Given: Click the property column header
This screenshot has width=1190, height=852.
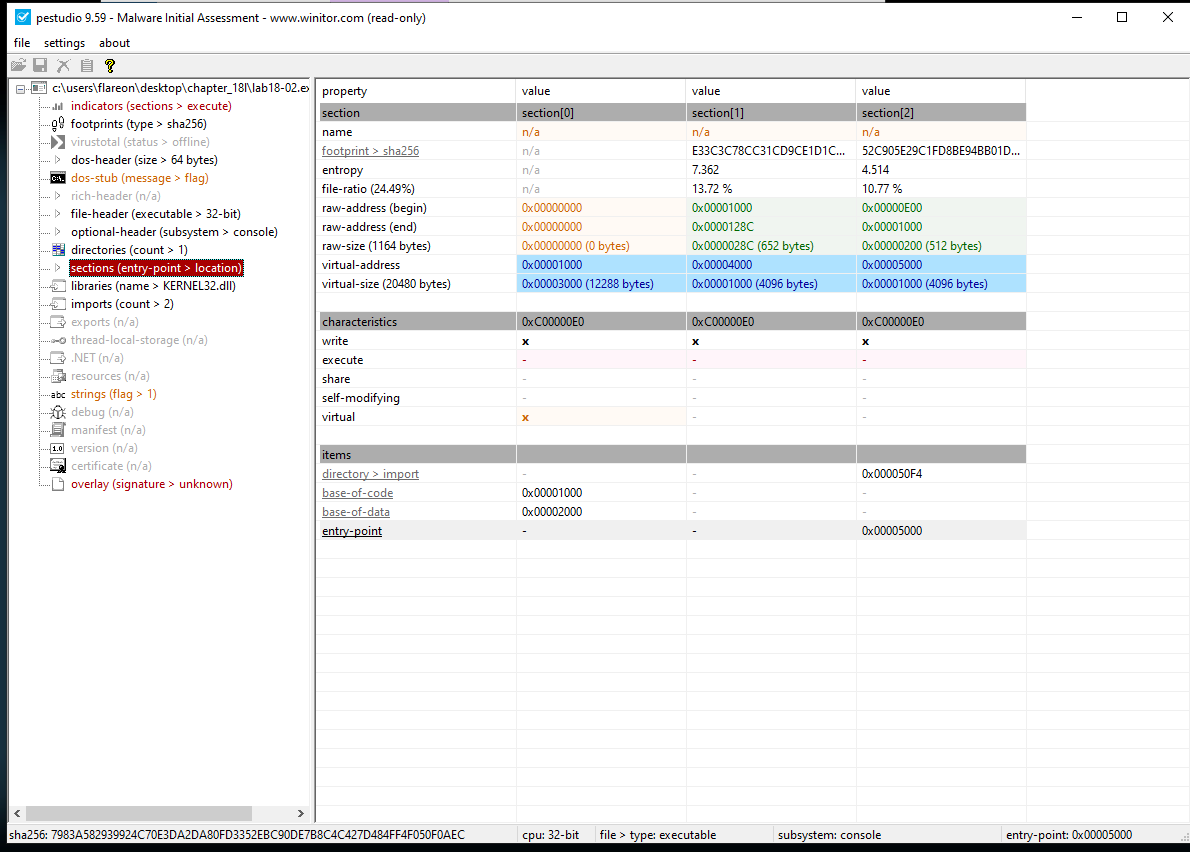Looking at the screenshot, I should (417, 91).
